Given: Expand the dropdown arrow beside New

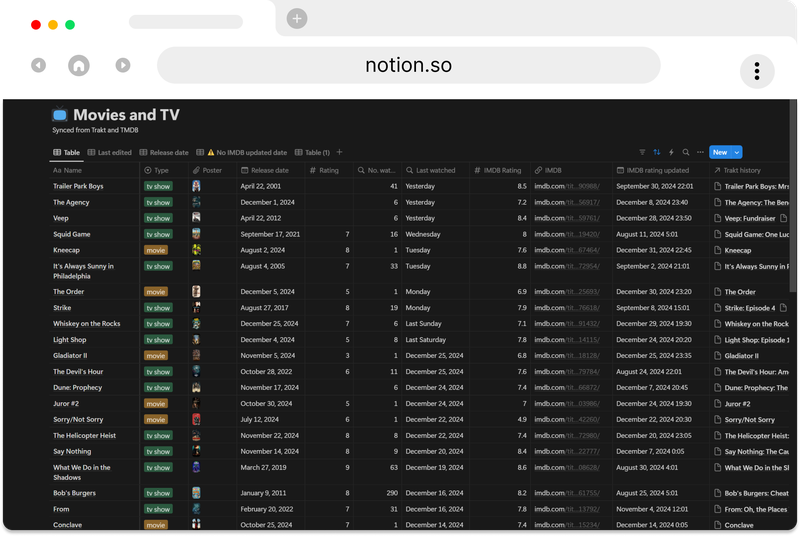Looking at the screenshot, I should (737, 152).
